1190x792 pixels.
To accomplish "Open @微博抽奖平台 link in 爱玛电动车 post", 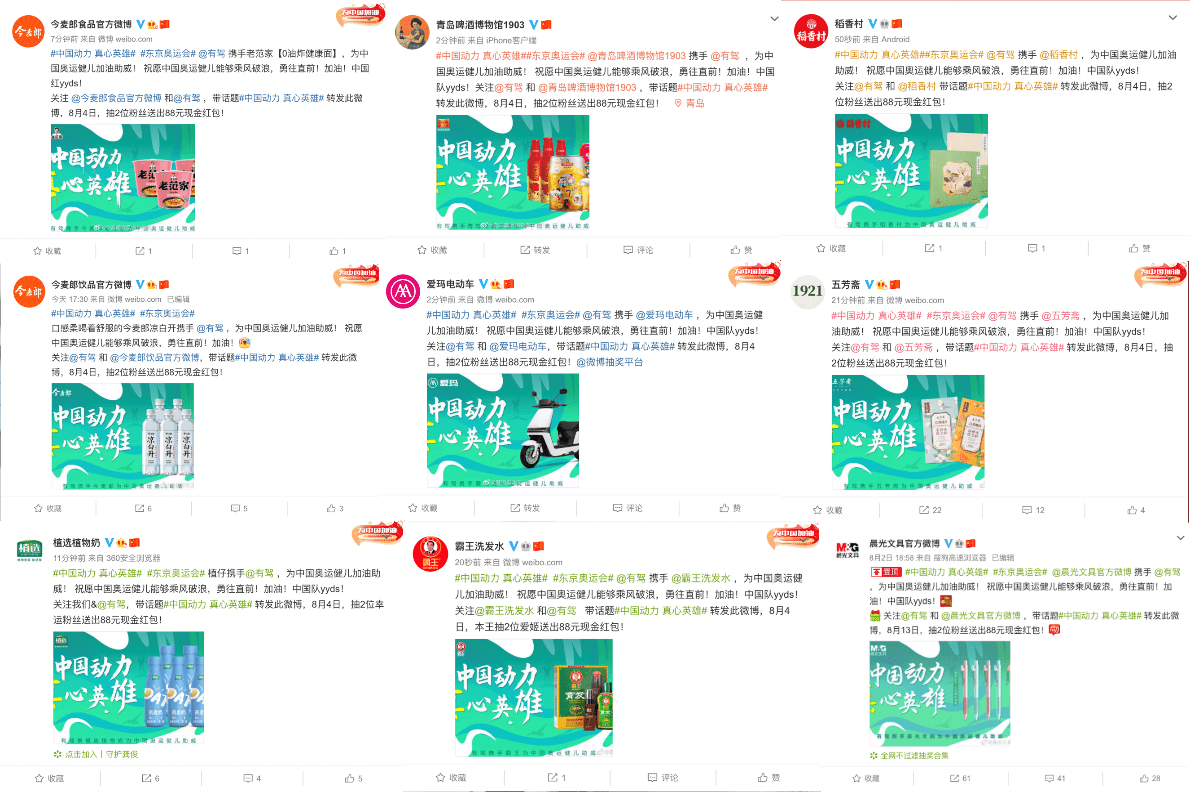I will (609, 363).
